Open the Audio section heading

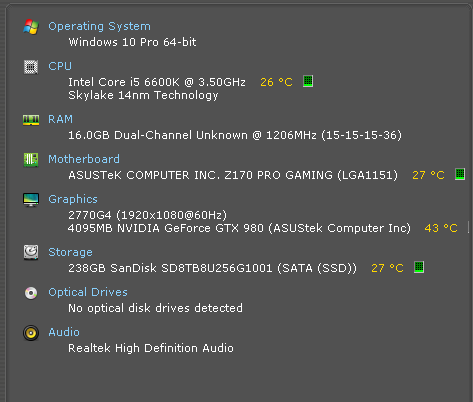pyautogui.click(x=64, y=332)
